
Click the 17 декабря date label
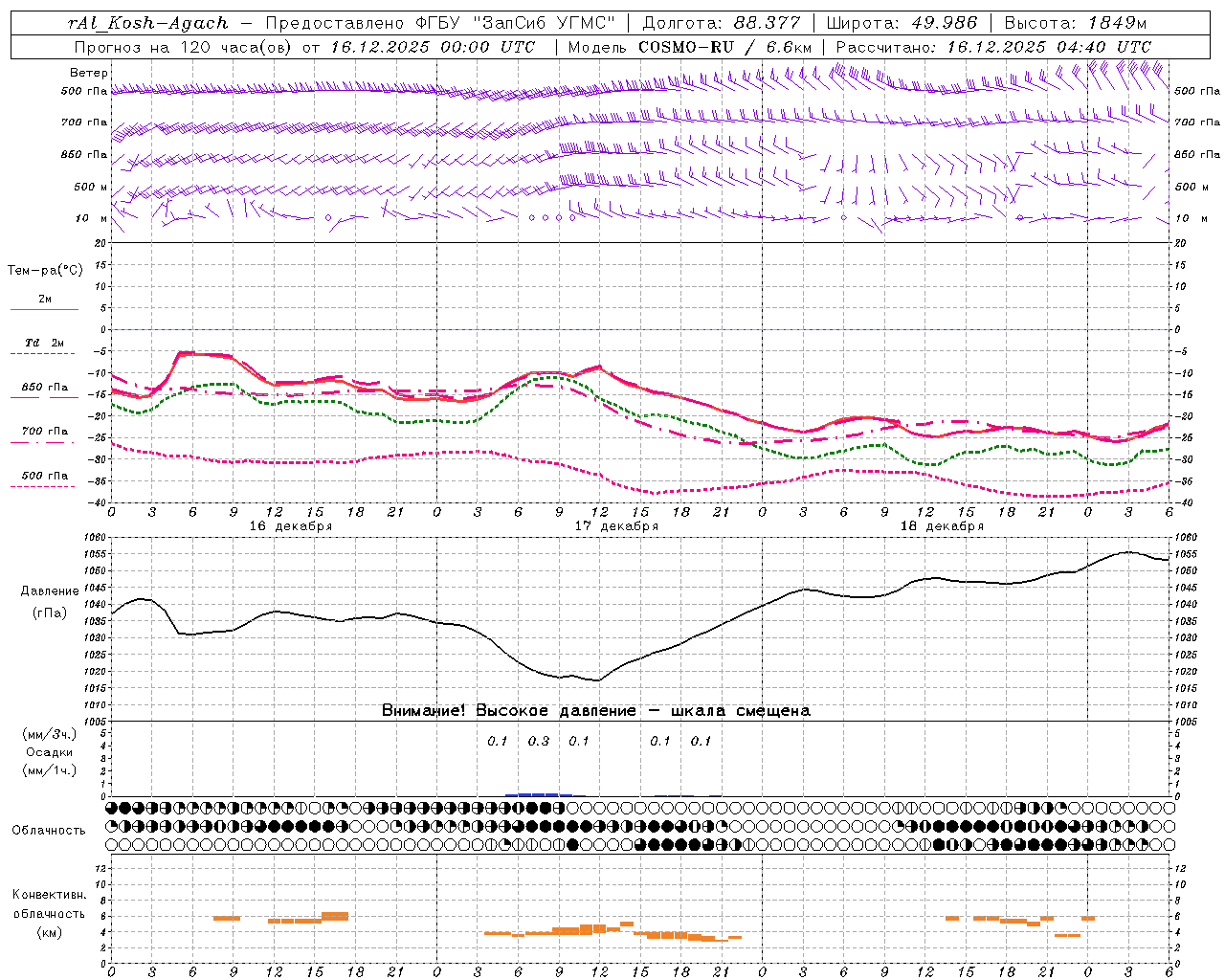pos(616,526)
